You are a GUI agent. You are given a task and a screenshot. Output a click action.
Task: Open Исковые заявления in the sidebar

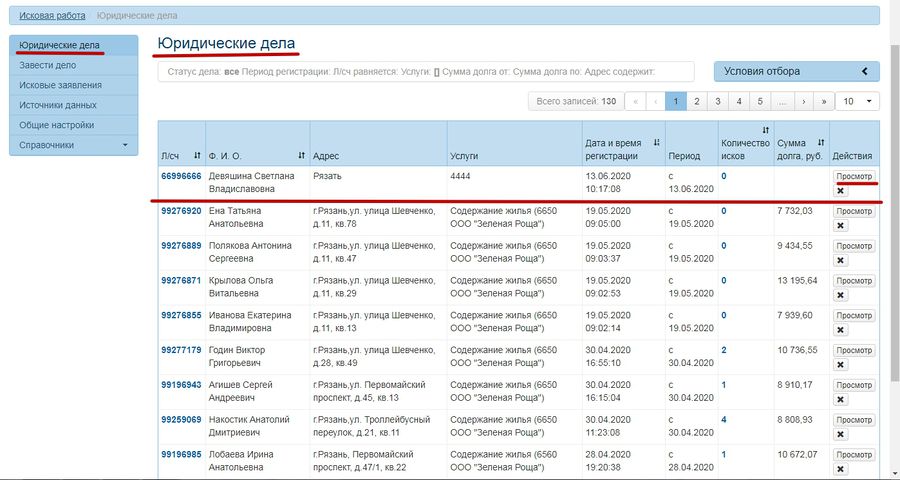click(x=73, y=85)
